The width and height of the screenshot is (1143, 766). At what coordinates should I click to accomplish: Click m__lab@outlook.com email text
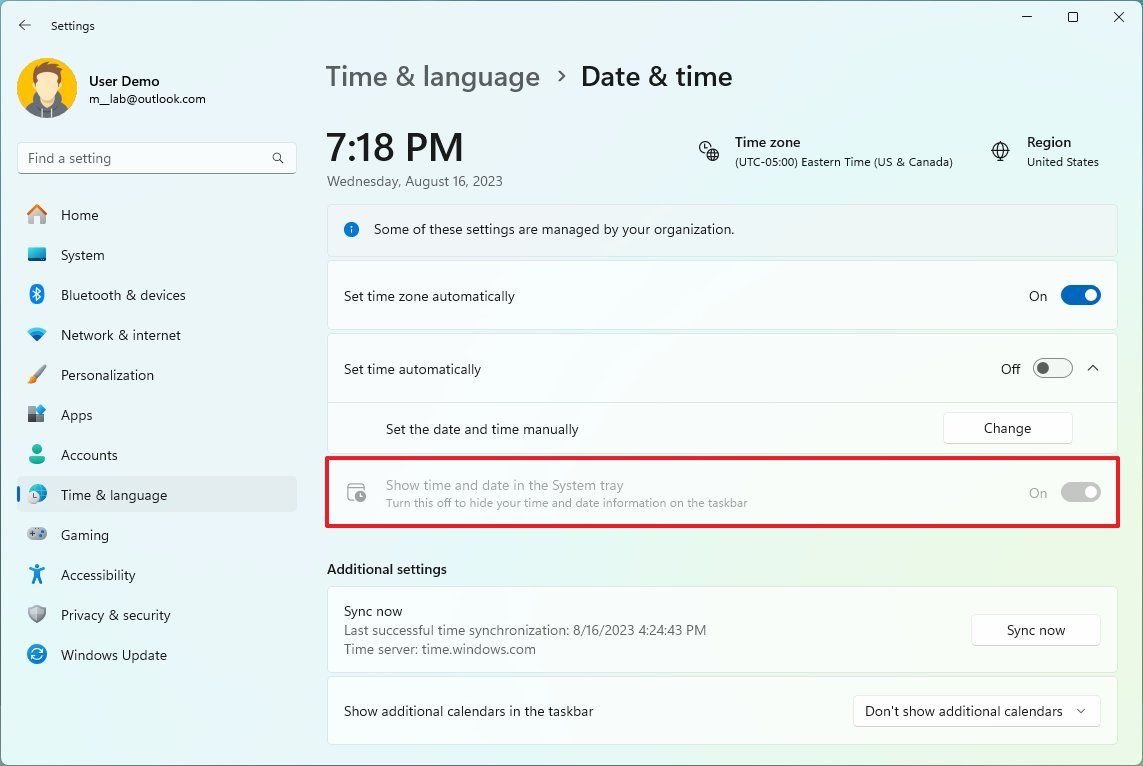pyautogui.click(x=147, y=99)
